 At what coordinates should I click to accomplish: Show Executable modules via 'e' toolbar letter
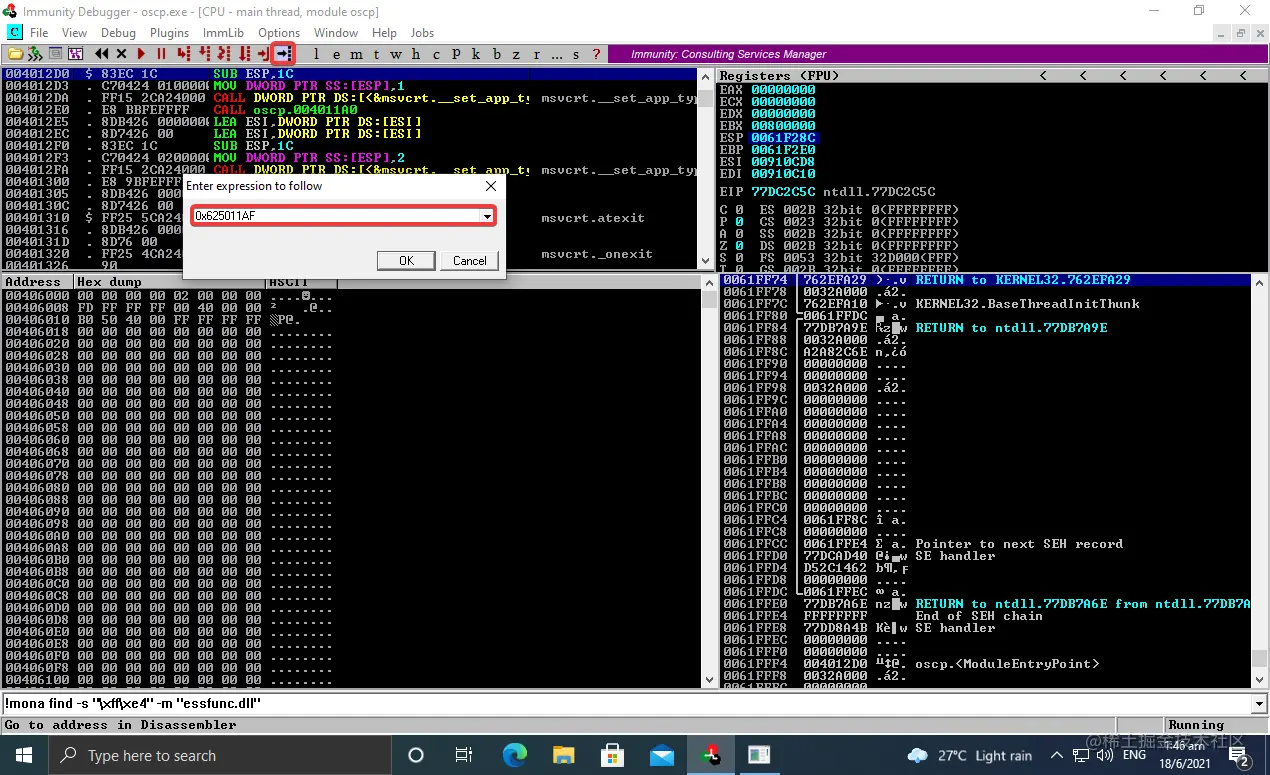(x=336, y=54)
